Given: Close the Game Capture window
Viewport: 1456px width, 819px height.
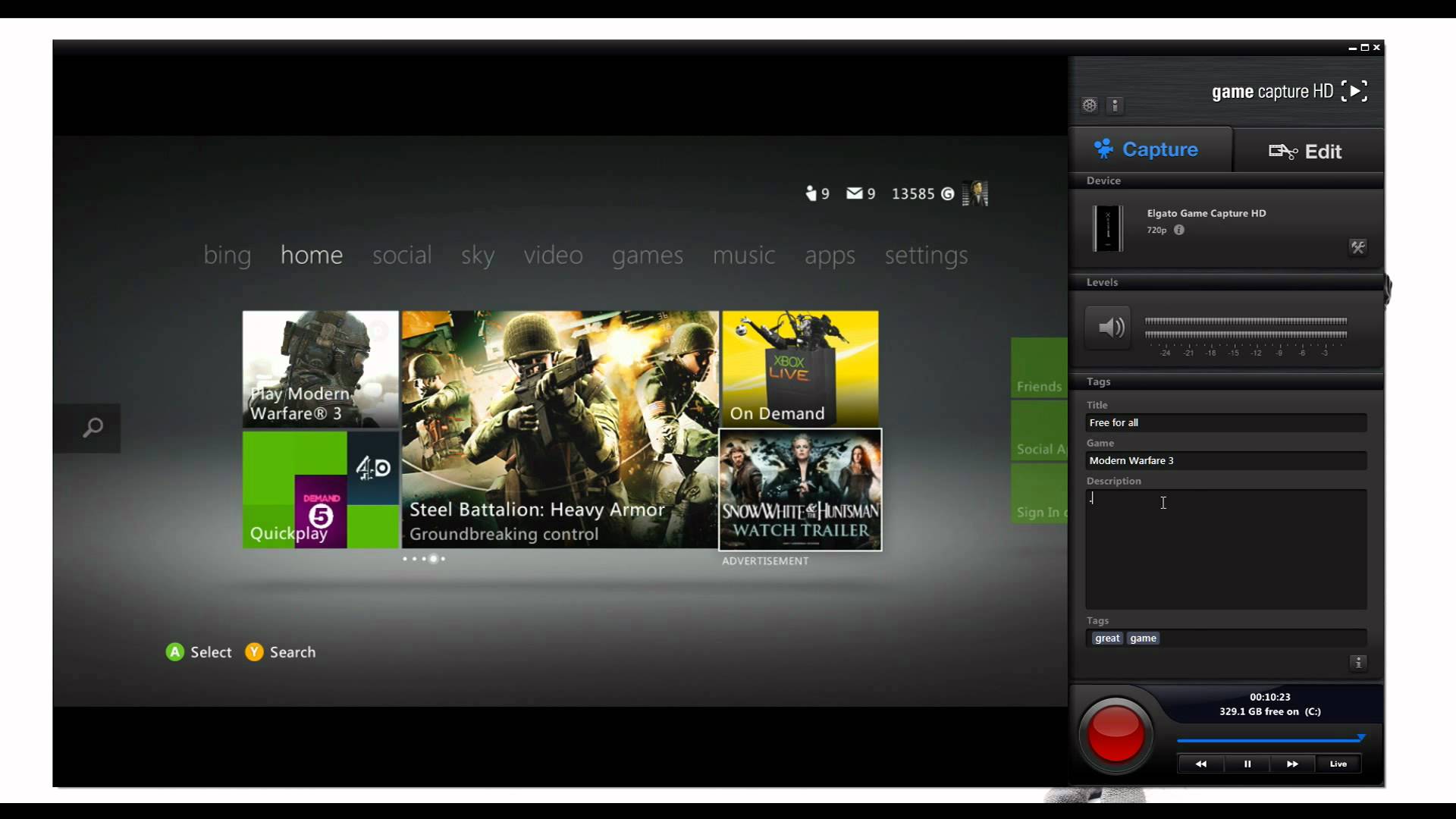Looking at the screenshot, I should (1376, 48).
